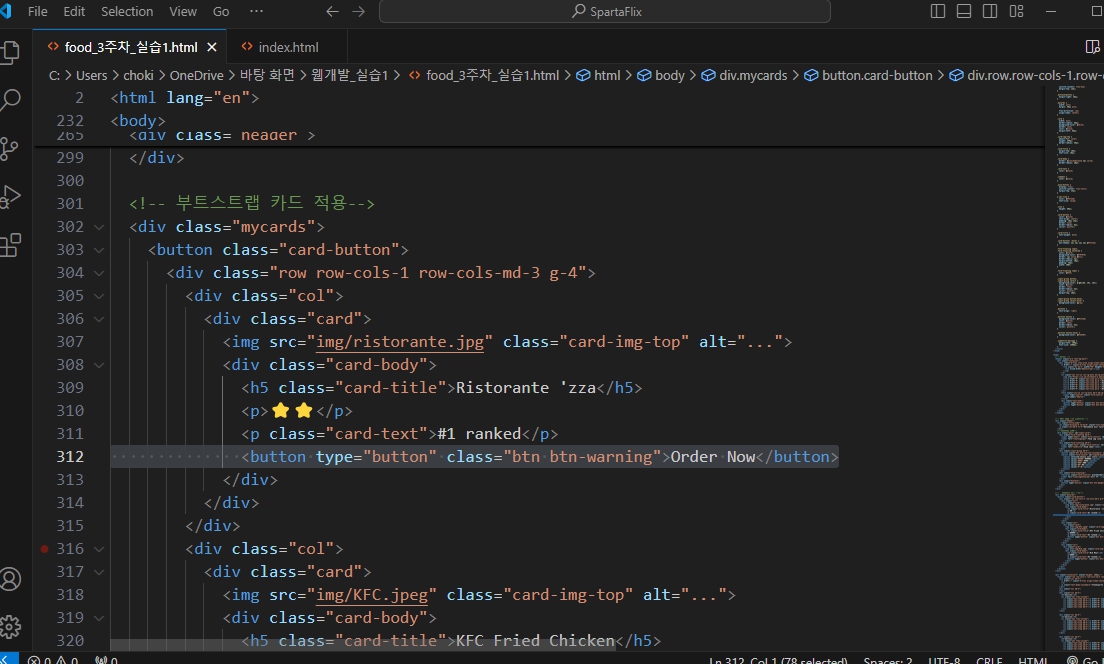
Task: Fold the row div at line 304
Action: tap(99, 273)
